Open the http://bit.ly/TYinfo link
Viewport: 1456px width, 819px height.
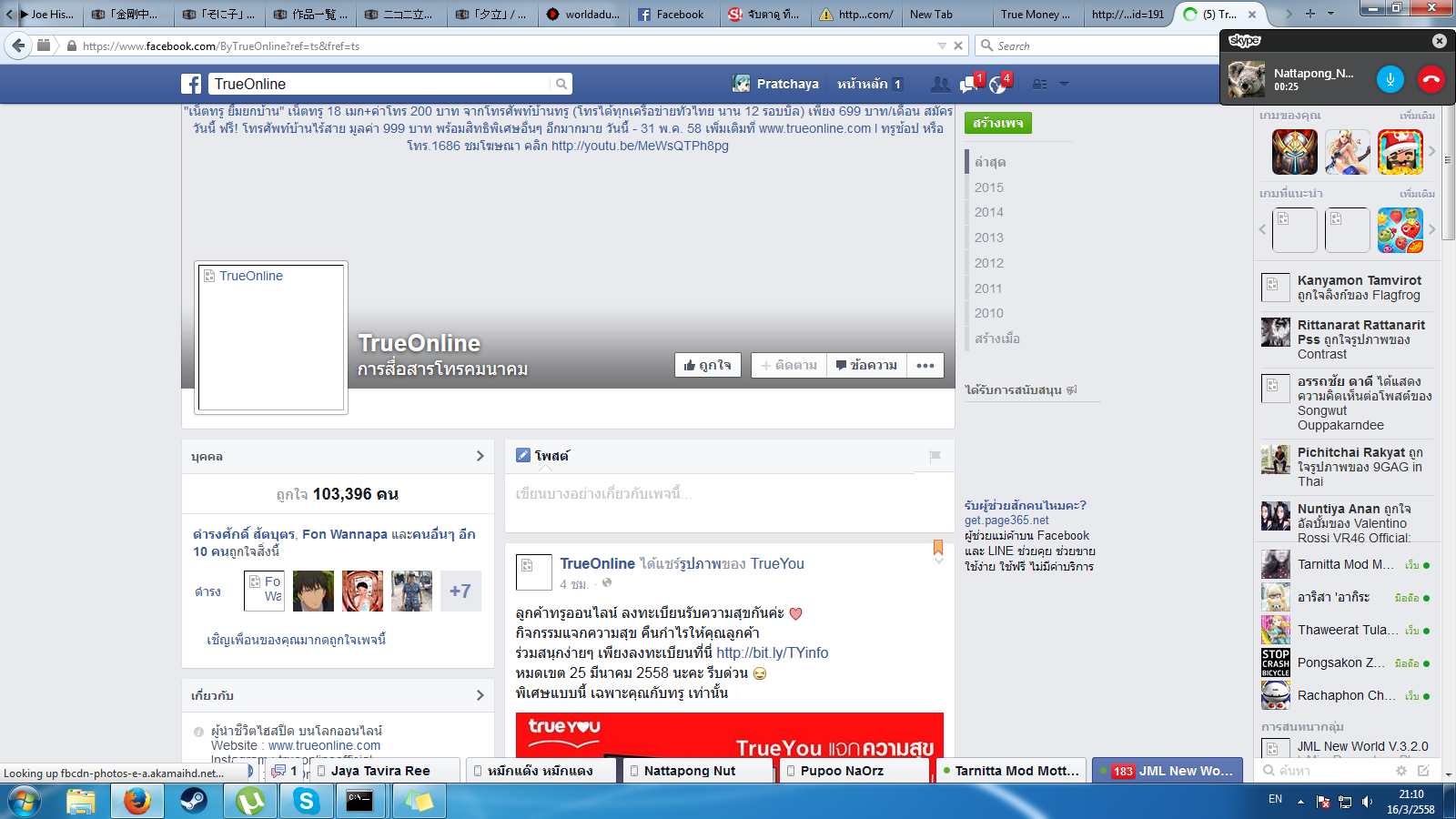point(773,652)
